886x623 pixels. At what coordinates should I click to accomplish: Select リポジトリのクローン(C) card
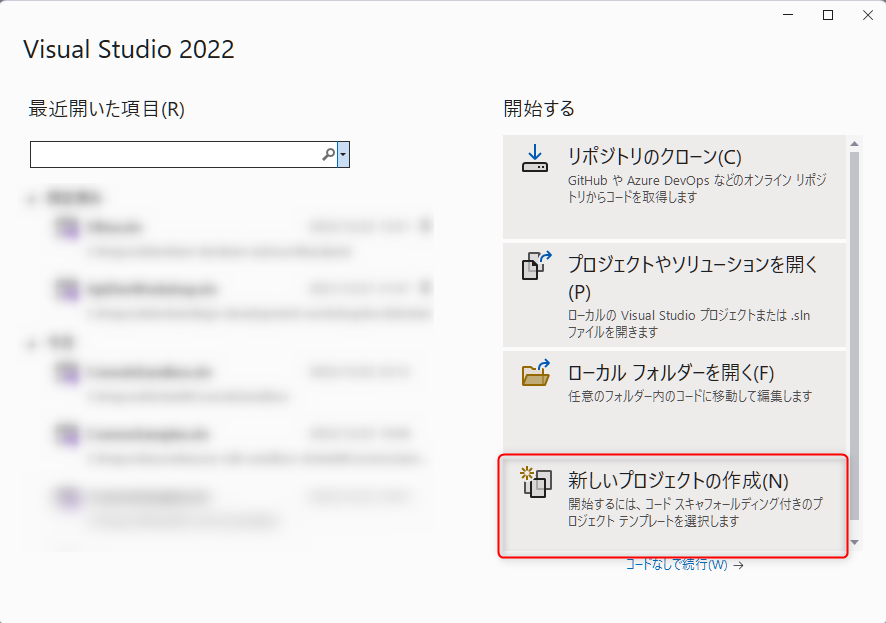click(x=674, y=187)
